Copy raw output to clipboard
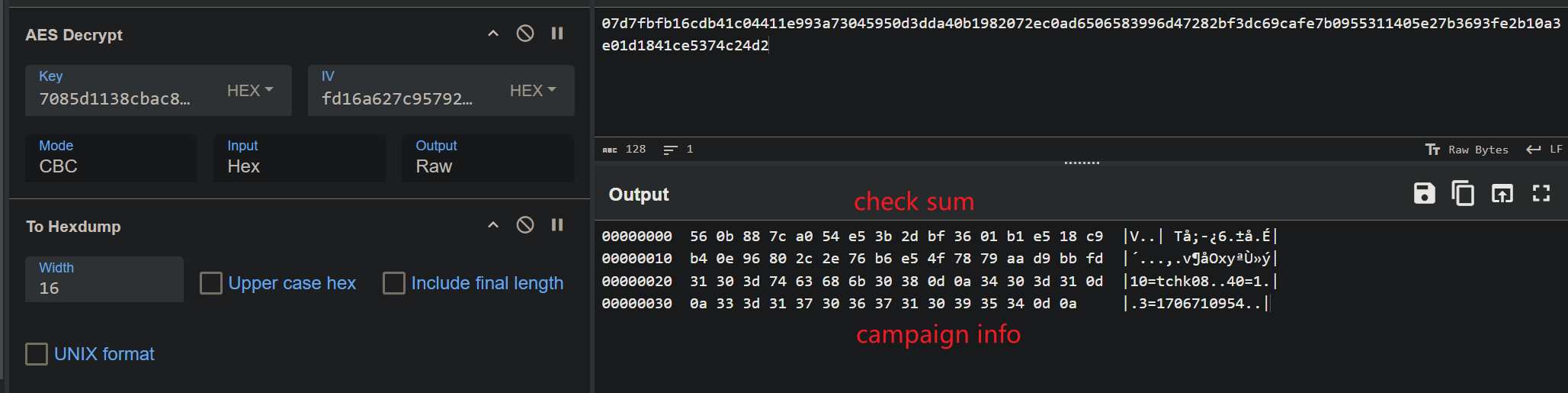 [1463, 194]
